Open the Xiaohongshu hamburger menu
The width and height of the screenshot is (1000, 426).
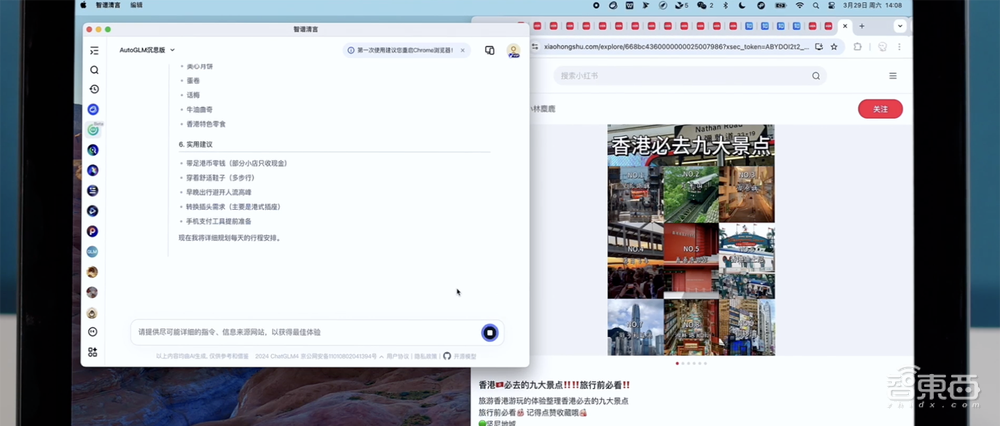click(892, 76)
